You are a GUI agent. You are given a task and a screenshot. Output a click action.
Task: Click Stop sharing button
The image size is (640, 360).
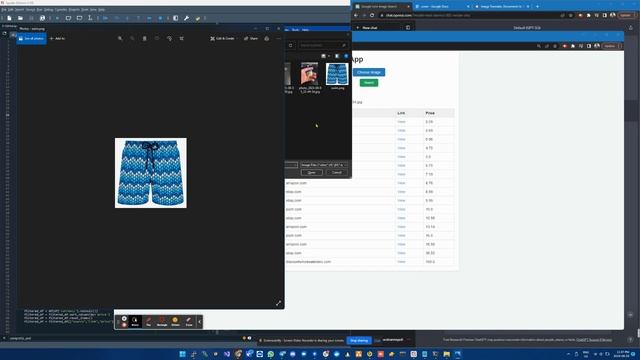[359, 340]
